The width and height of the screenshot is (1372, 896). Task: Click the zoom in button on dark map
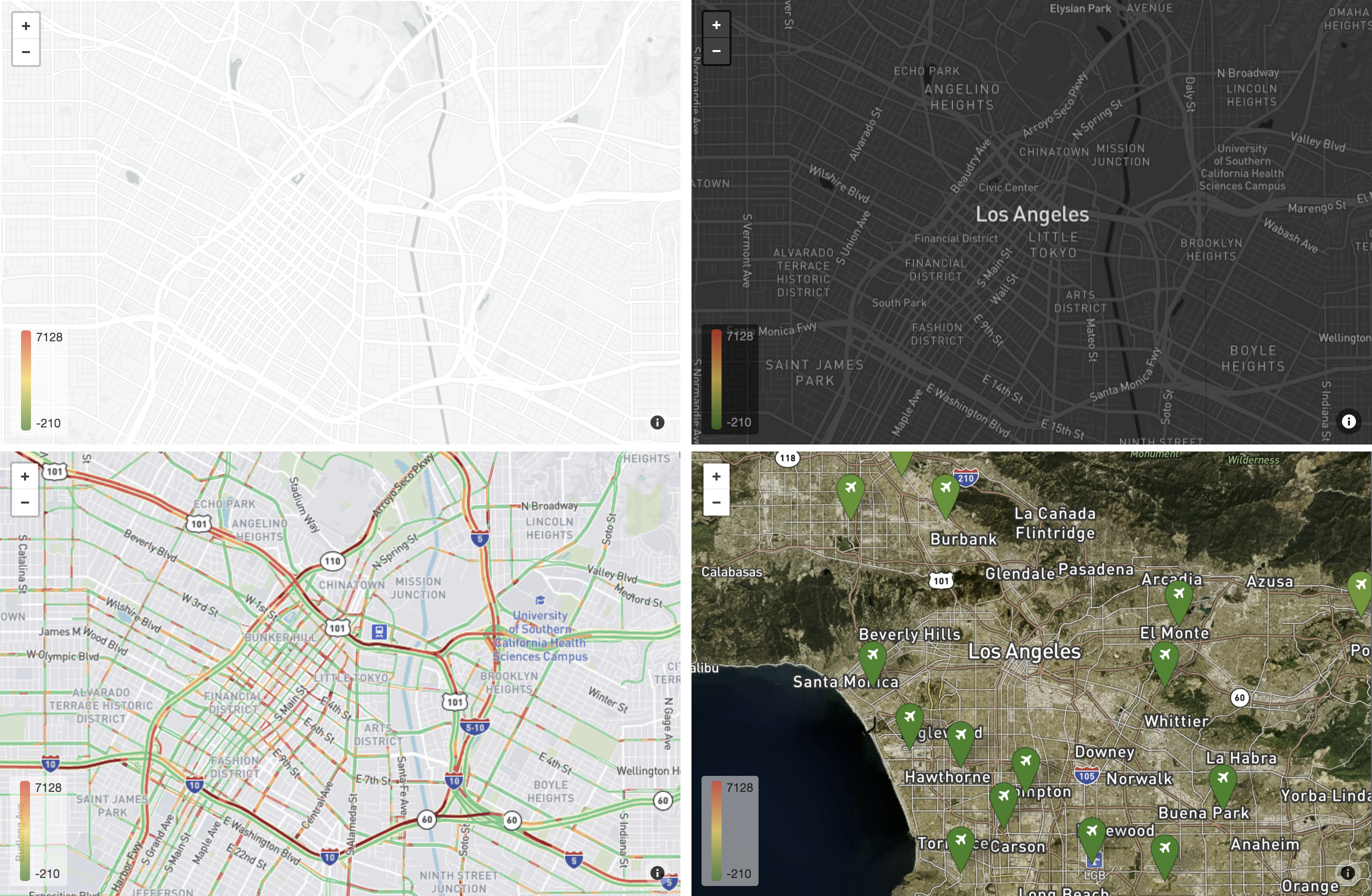717,24
